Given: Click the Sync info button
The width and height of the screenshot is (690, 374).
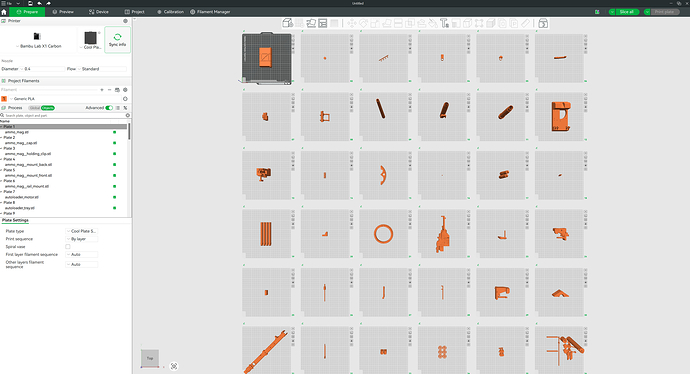Looking at the screenshot, I should tap(117, 40).
